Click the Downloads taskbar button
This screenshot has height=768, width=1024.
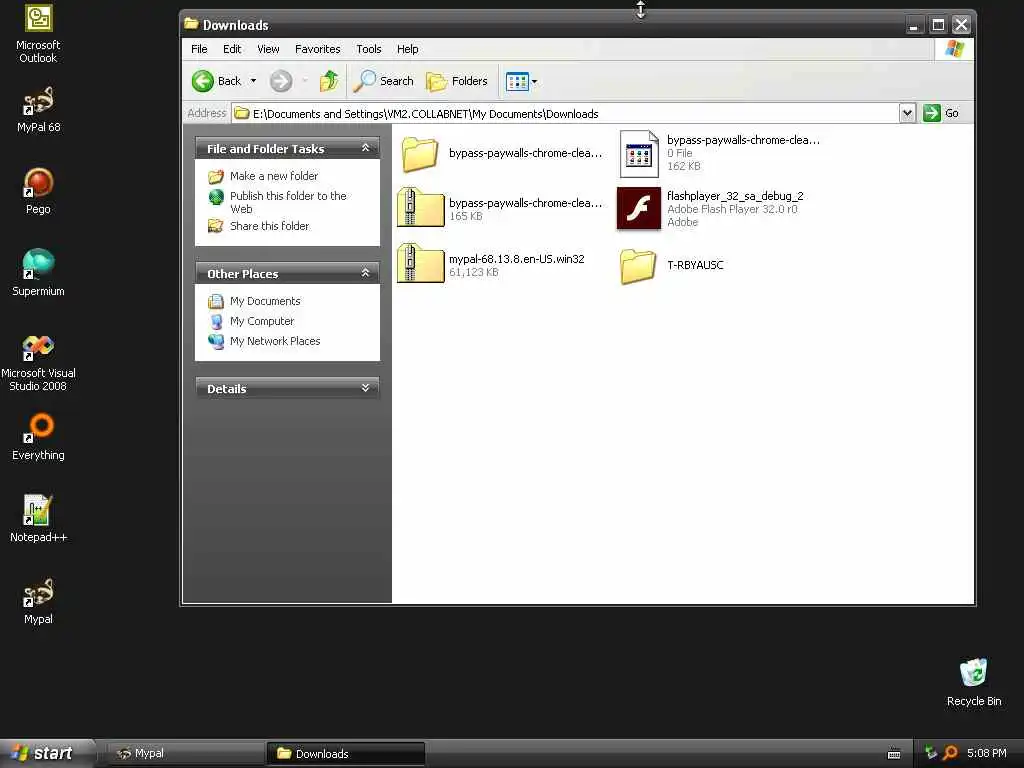point(346,754)
